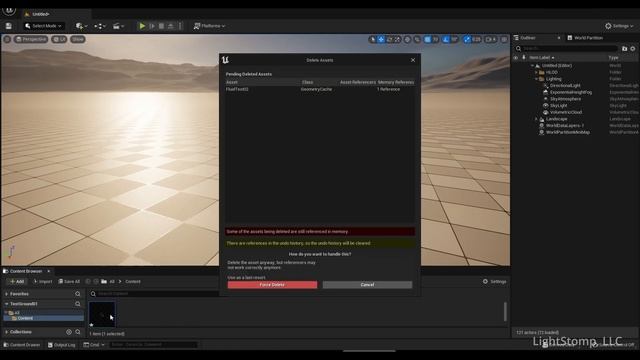640x360 pixels.
Task: Open the Blueprints toolbar dropdown
Action: [100, 26]
